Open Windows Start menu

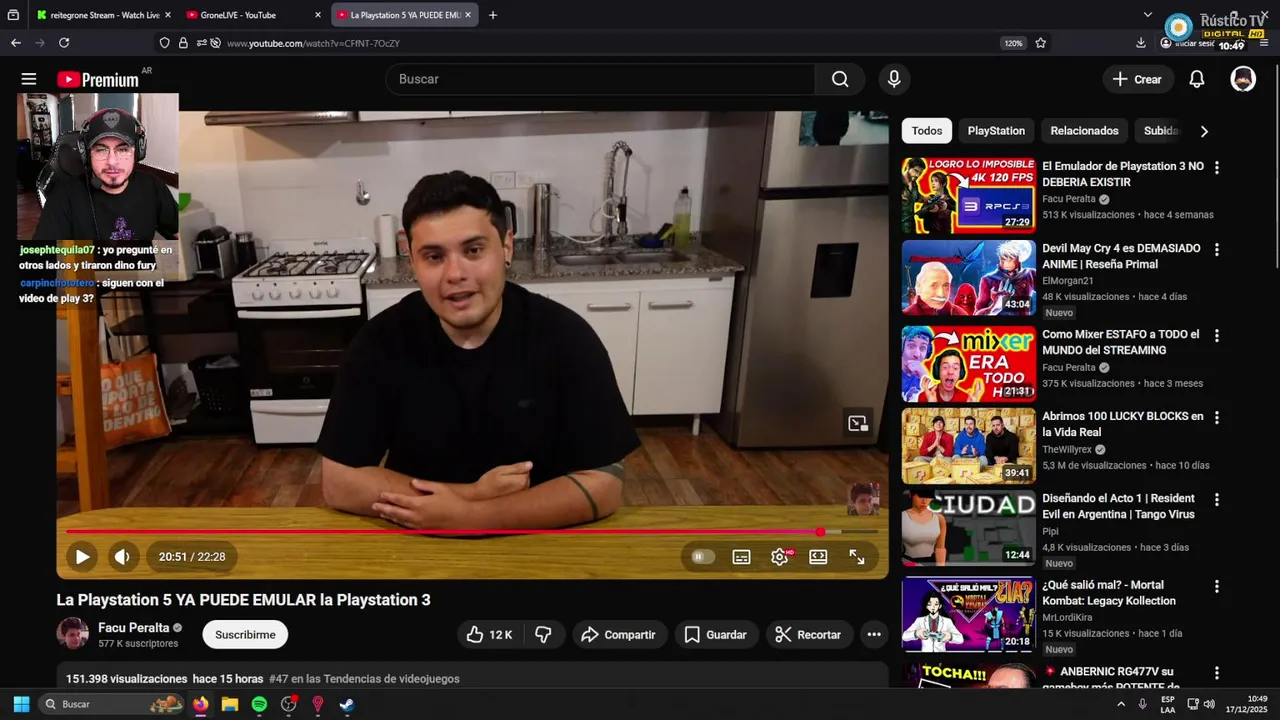[x=21, y=704]
